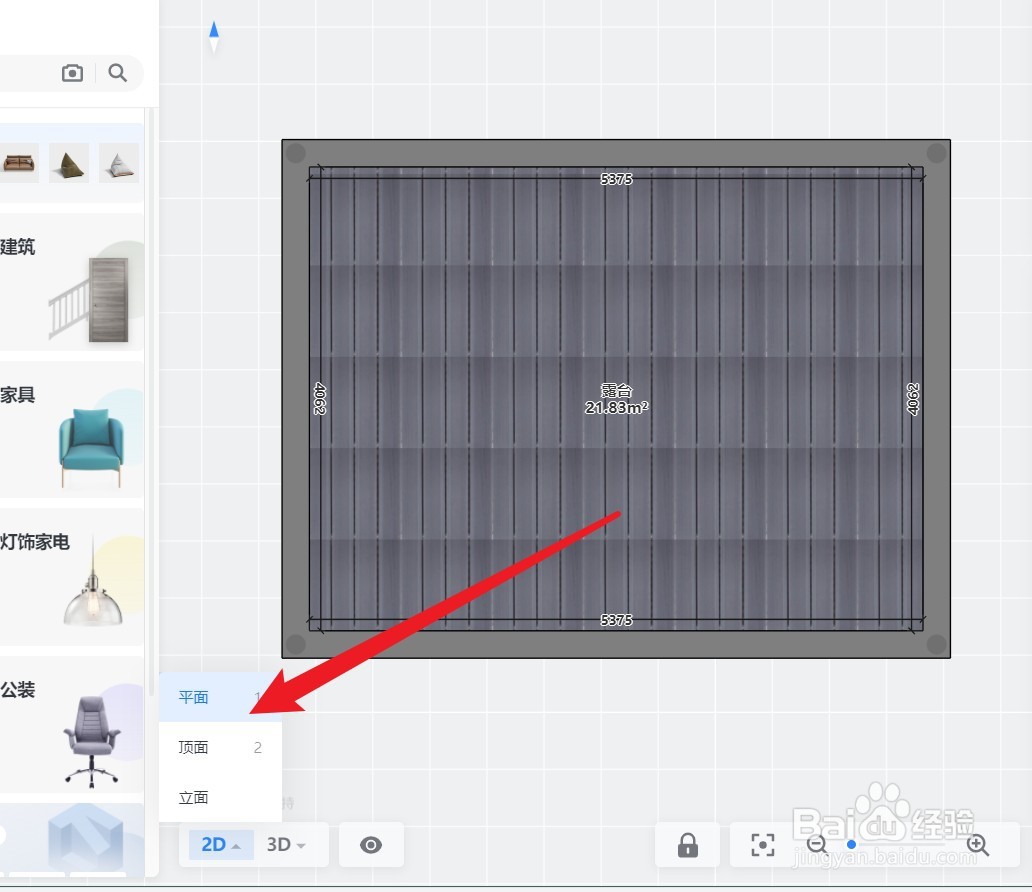
Task: Select the olive pyramid beanbag thumbnail
Action: (69, 163)
